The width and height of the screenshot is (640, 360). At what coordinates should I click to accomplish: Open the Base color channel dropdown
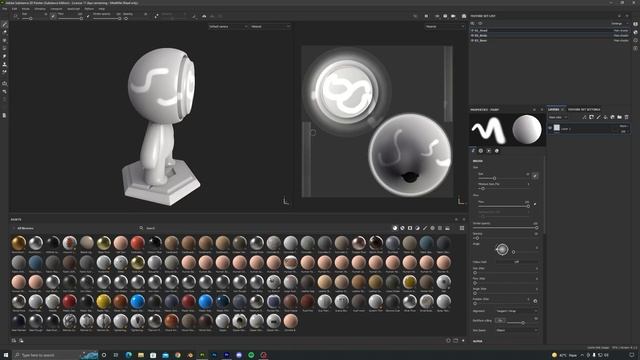(558, 117)
